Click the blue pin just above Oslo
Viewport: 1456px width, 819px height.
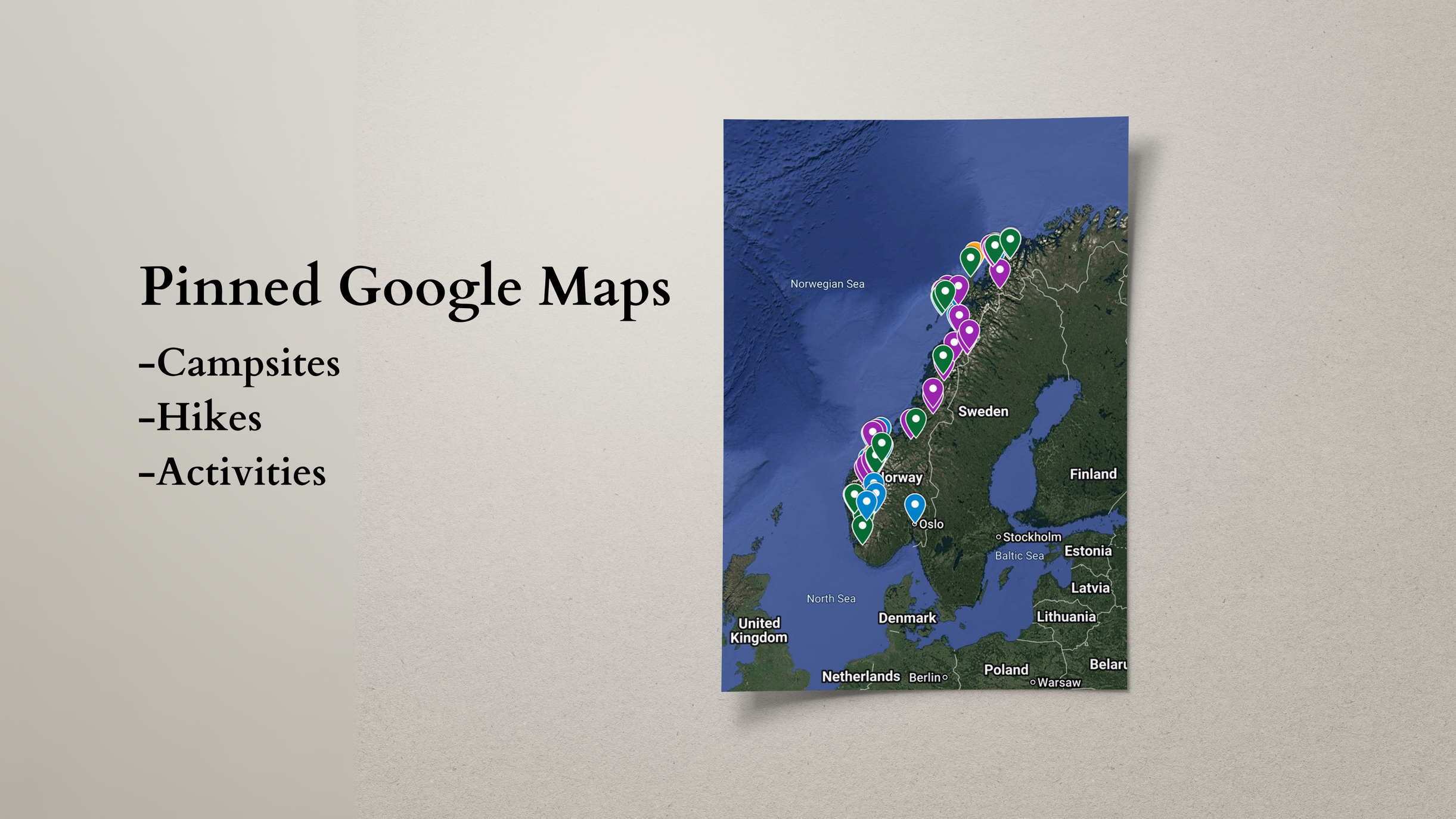point(914,508)
